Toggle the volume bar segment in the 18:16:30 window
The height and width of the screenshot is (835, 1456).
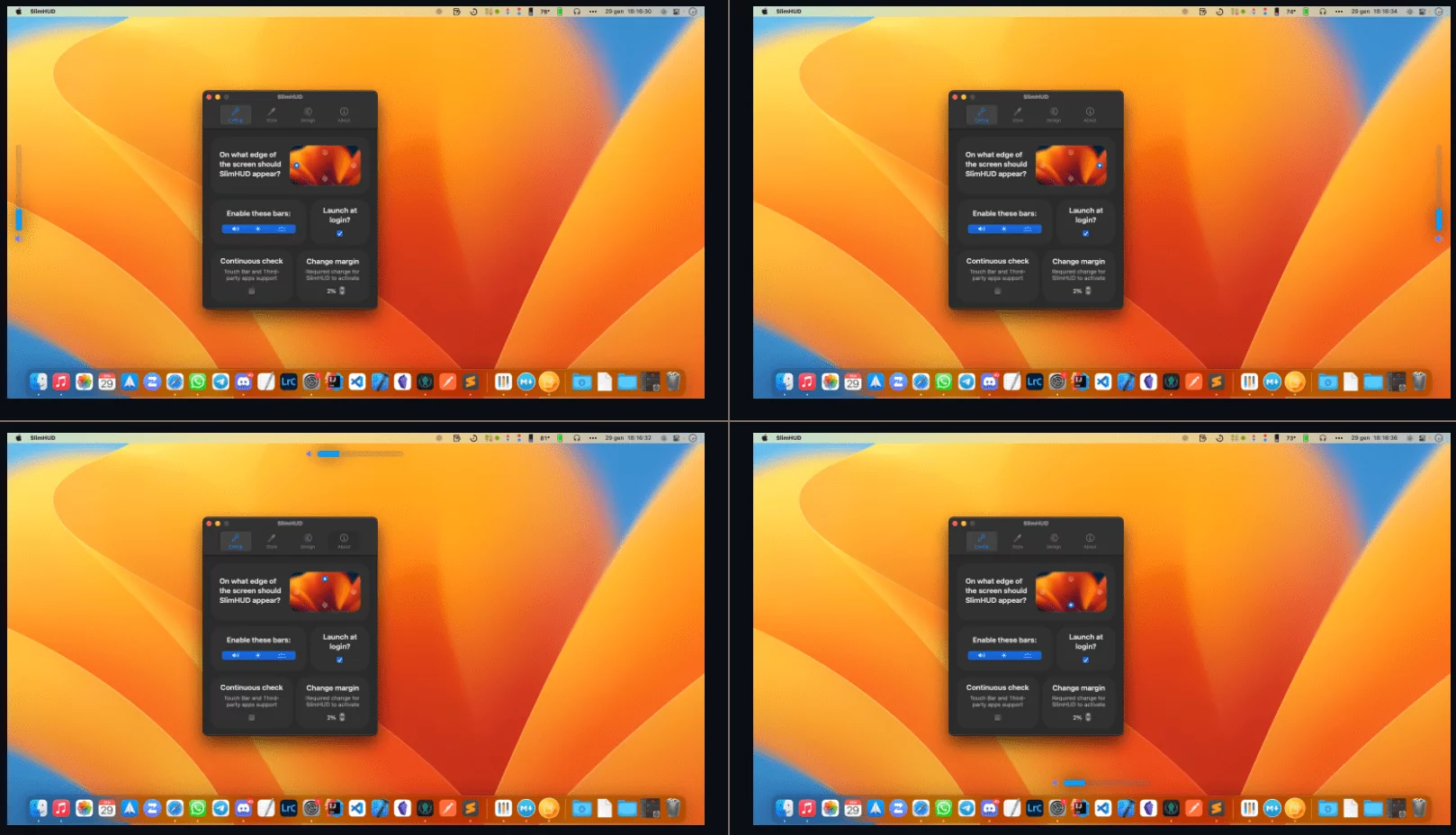[x=235, y=229]
